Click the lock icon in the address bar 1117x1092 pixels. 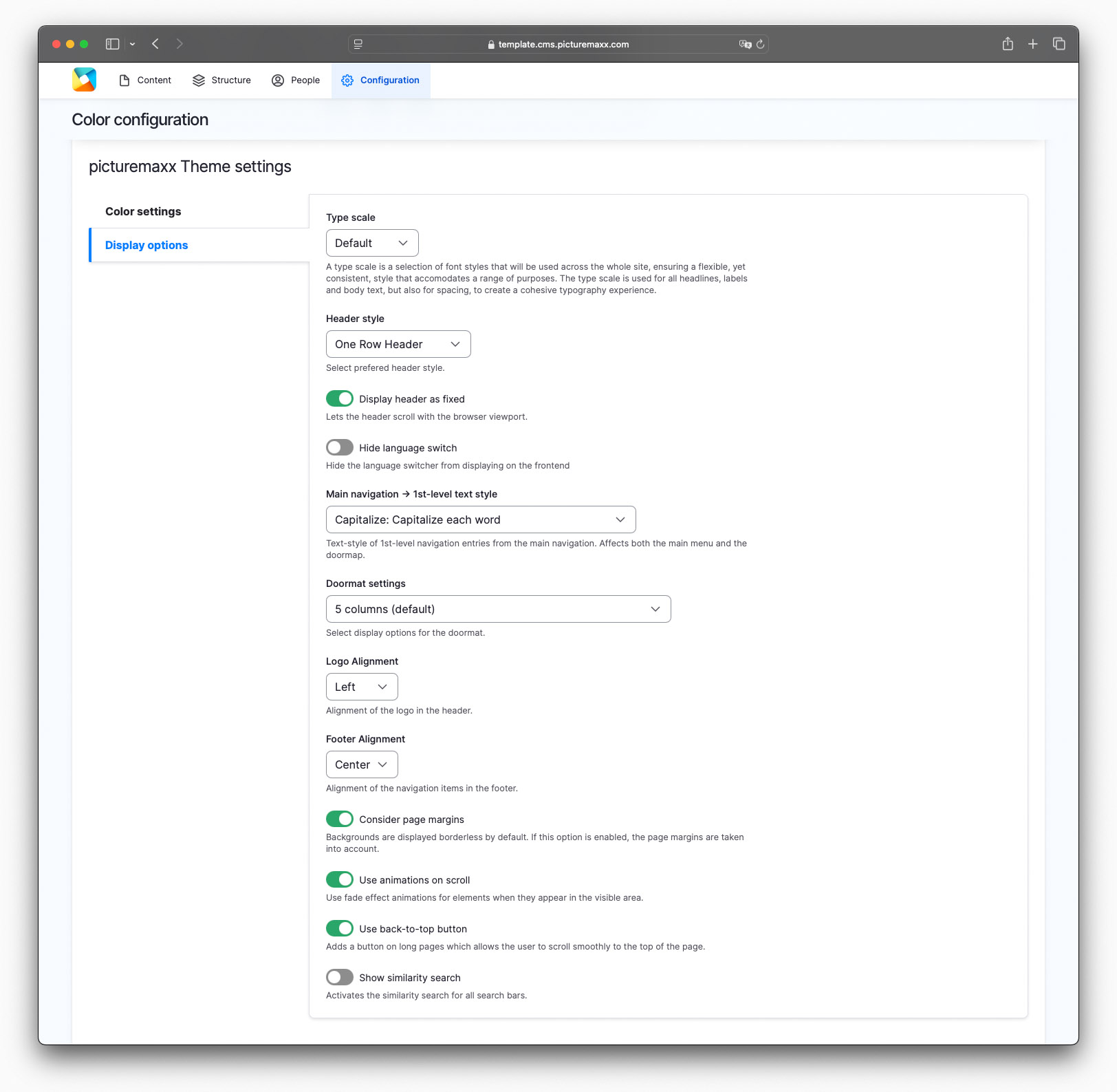click(491, 45)
